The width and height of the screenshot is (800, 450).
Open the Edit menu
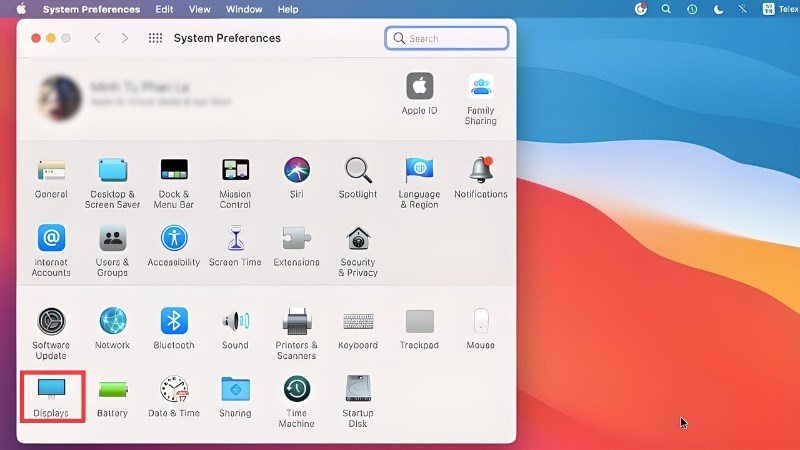point(164,9)
